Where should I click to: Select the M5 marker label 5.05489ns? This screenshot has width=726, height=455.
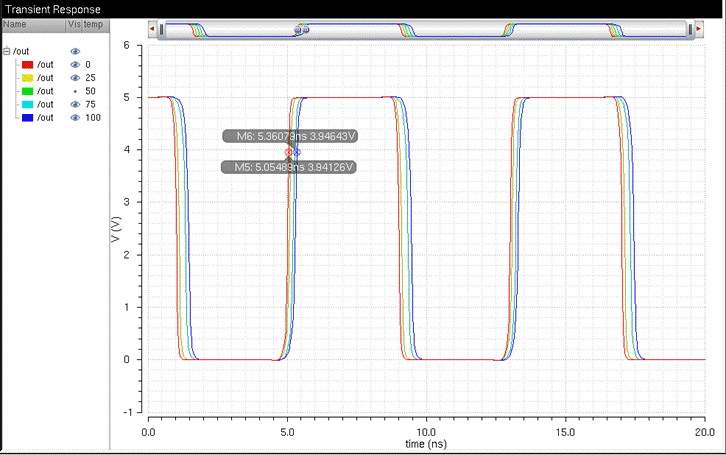coord(288,167)
